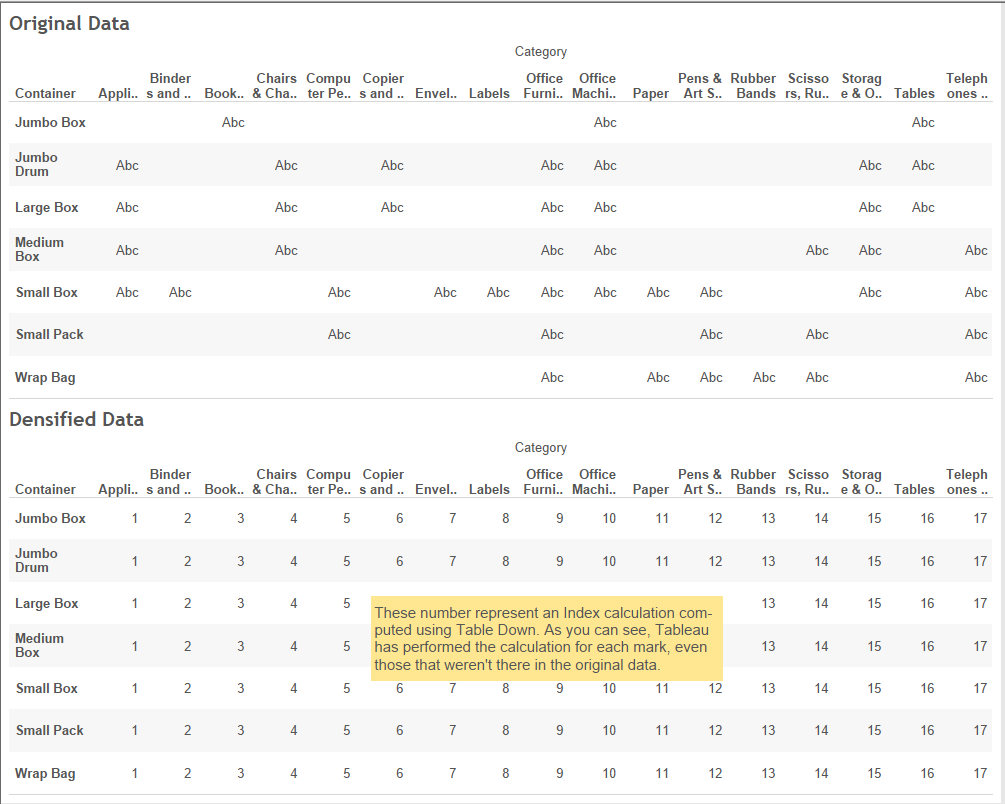Select Jumbo Box row header in Original Data
Image resolution: width=1005 pixels, height=804 pixels.
pos(50,122)
